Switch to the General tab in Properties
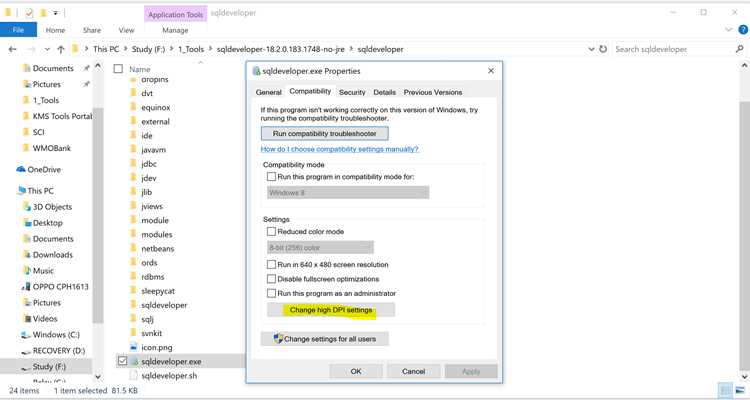 [268, 92]
